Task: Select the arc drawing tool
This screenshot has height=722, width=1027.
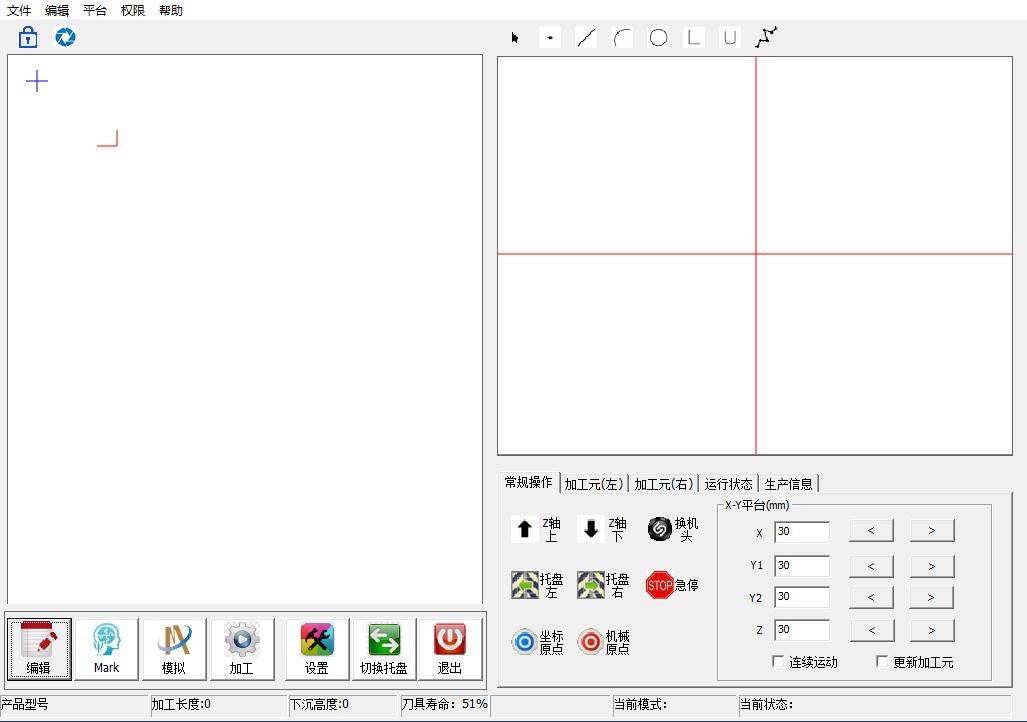Action: point(622,38)
